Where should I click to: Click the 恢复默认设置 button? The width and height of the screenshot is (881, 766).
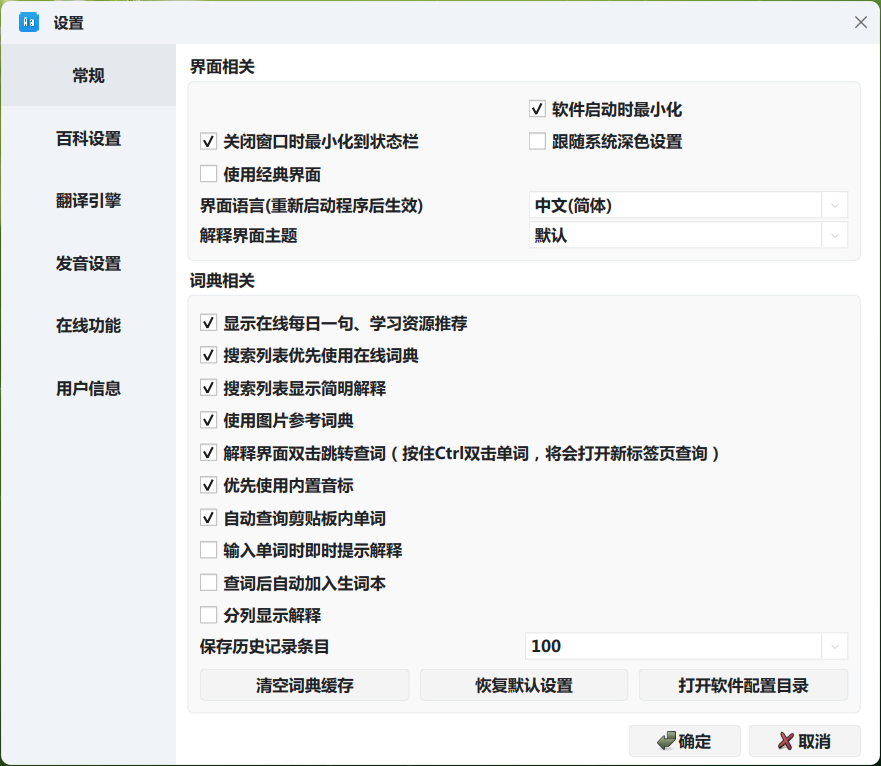pyautogui.click(x=524, y=685)
